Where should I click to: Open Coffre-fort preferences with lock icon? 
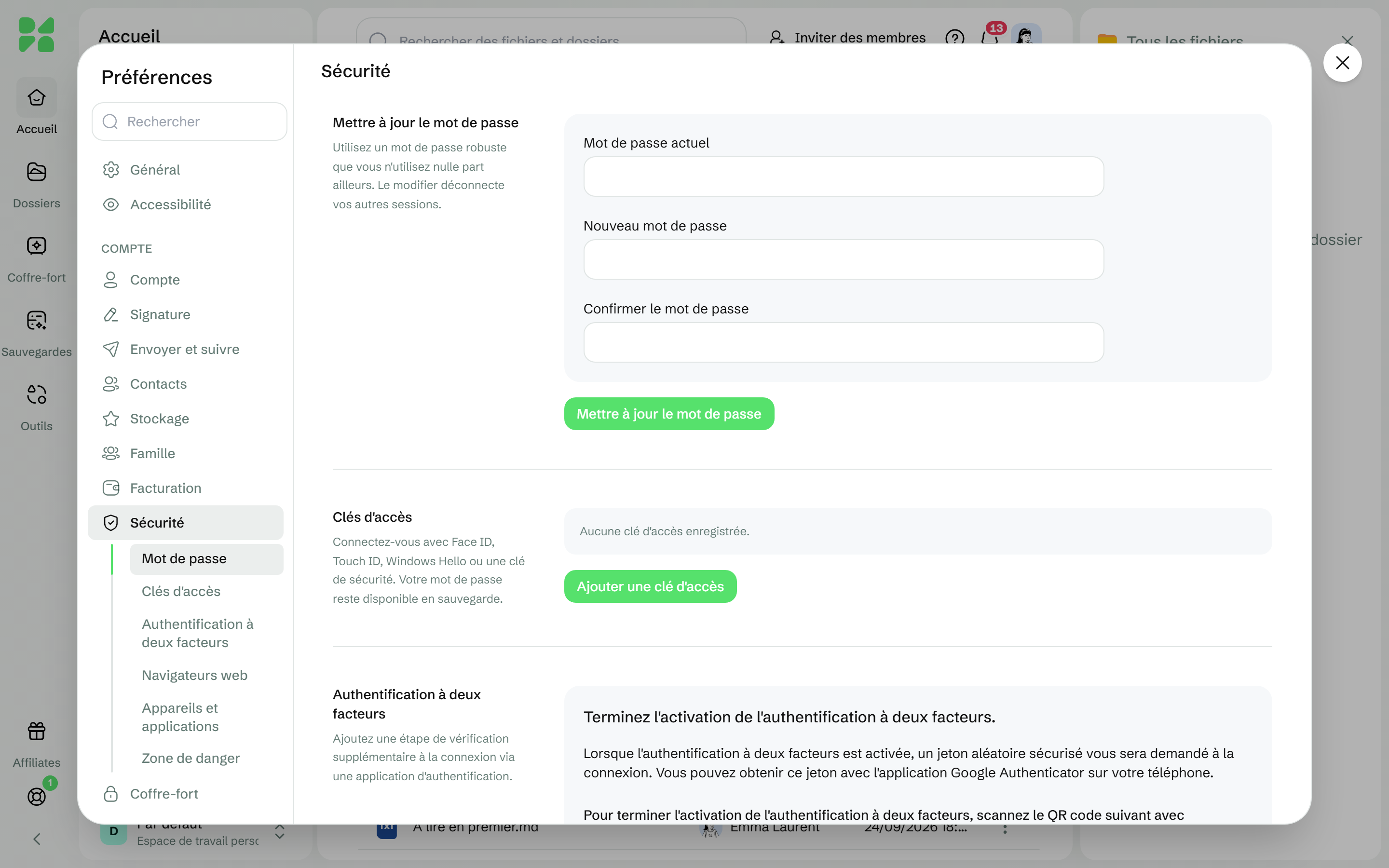(x=185, y=794)
